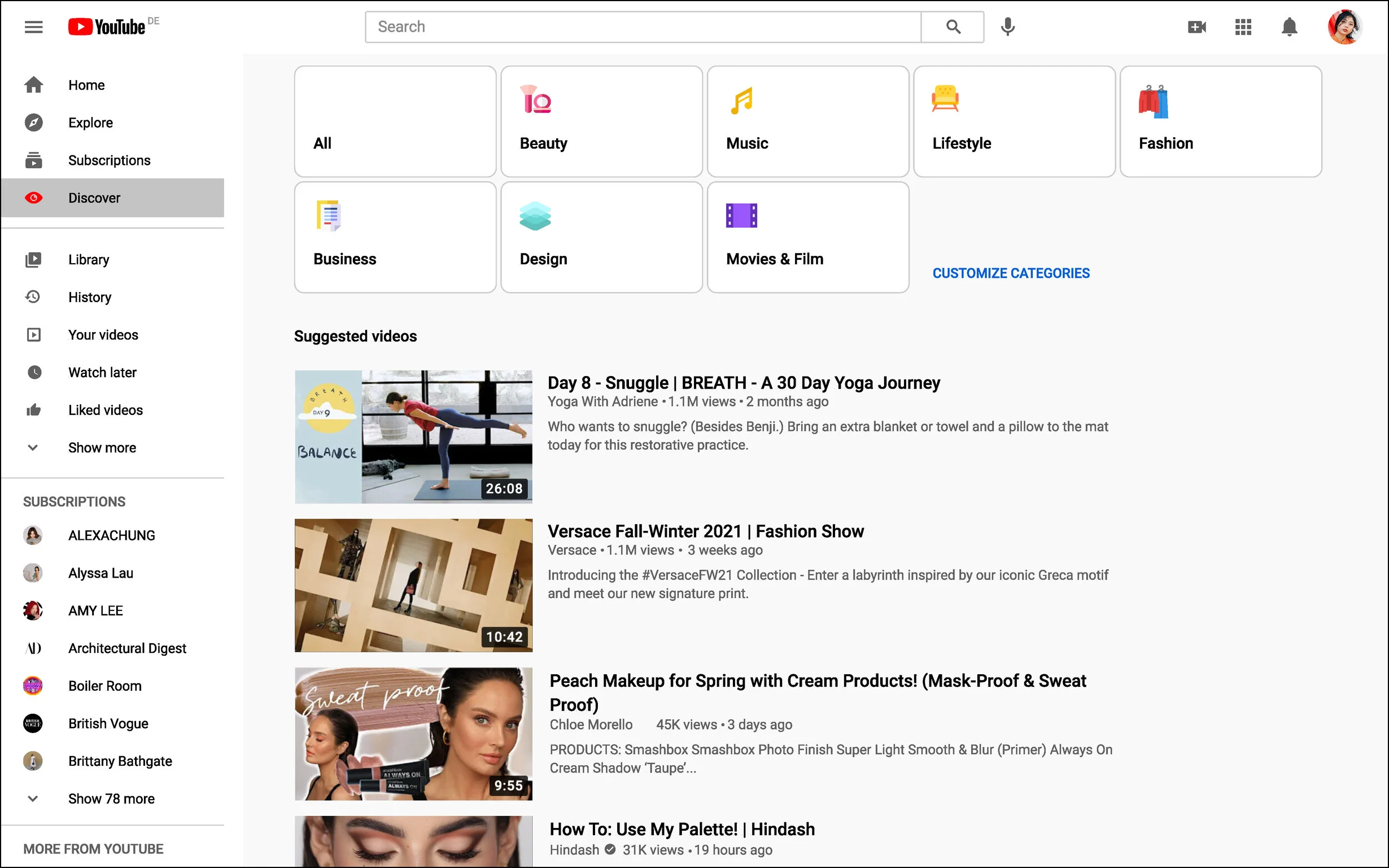Open Watch later in the sidebar
The height and width of the screenshot is (868, 1389).
pos(102,373)
